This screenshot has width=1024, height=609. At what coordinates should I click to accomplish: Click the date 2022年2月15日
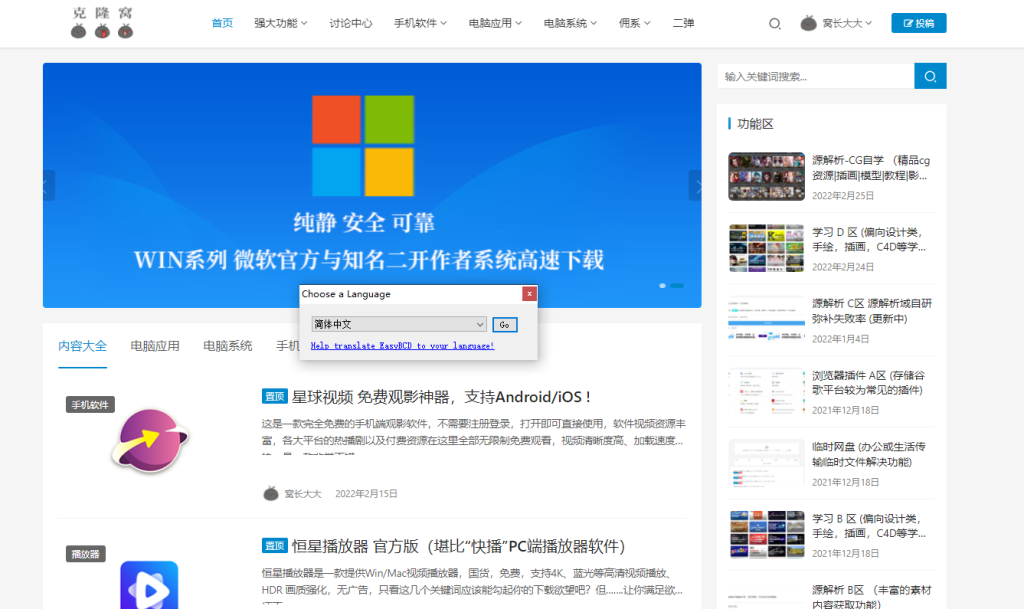point(366,494)
